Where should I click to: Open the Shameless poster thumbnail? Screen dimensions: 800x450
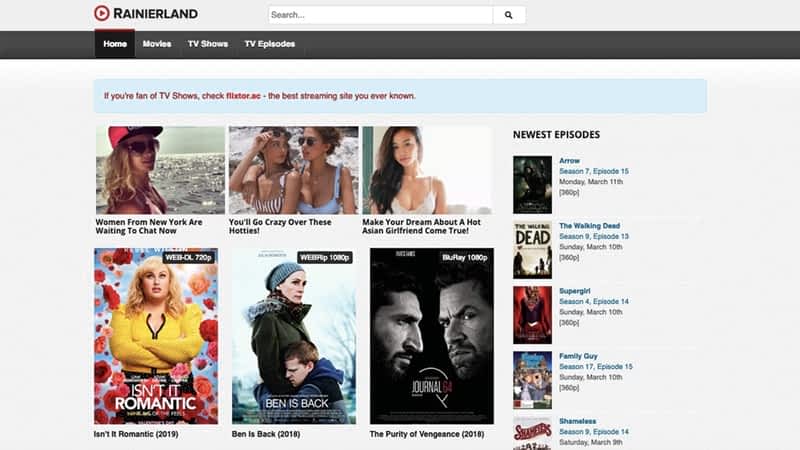pyautogui.click(x=532, y=433)
